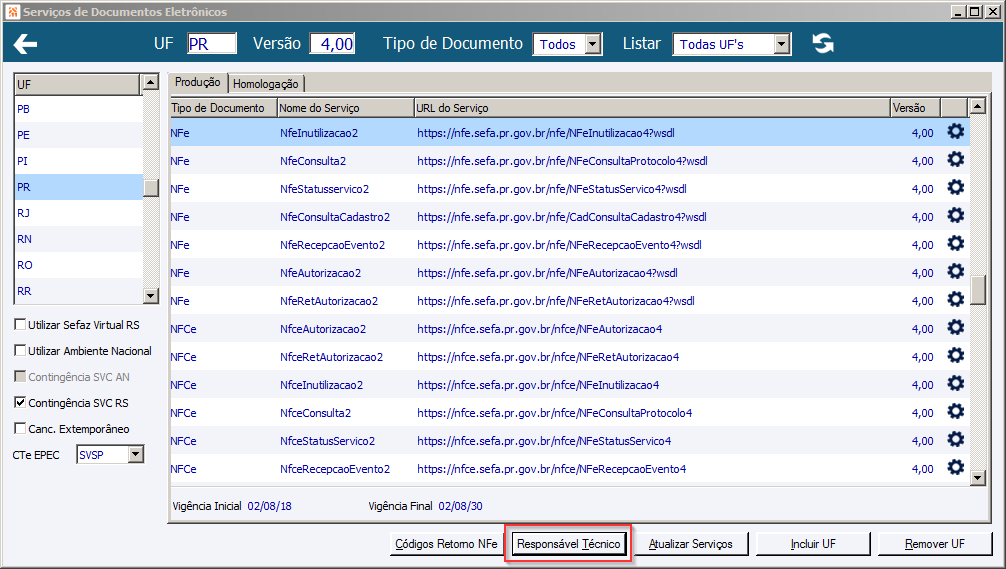Select RJ in the UF list
Screen dimensions: 1006x569
pos(78,213)
